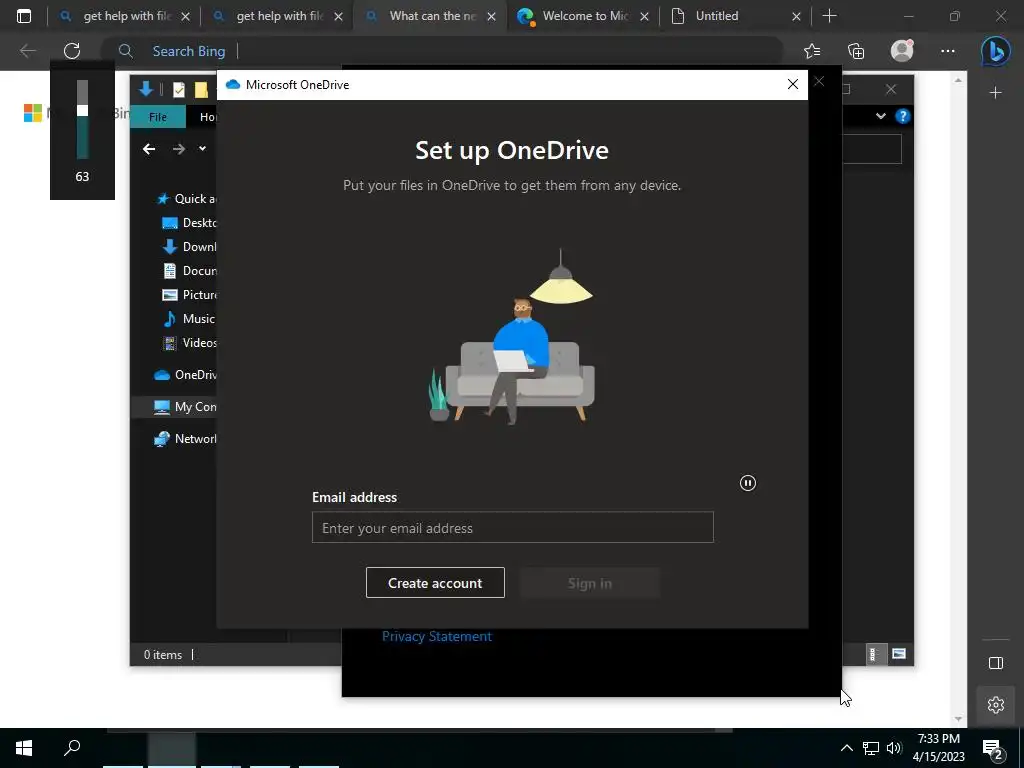Image resolution: width=1024 pixels, height=768 pixels.
Task: Open the Downloads folder in navigation pane
Action: pos(189,247)
